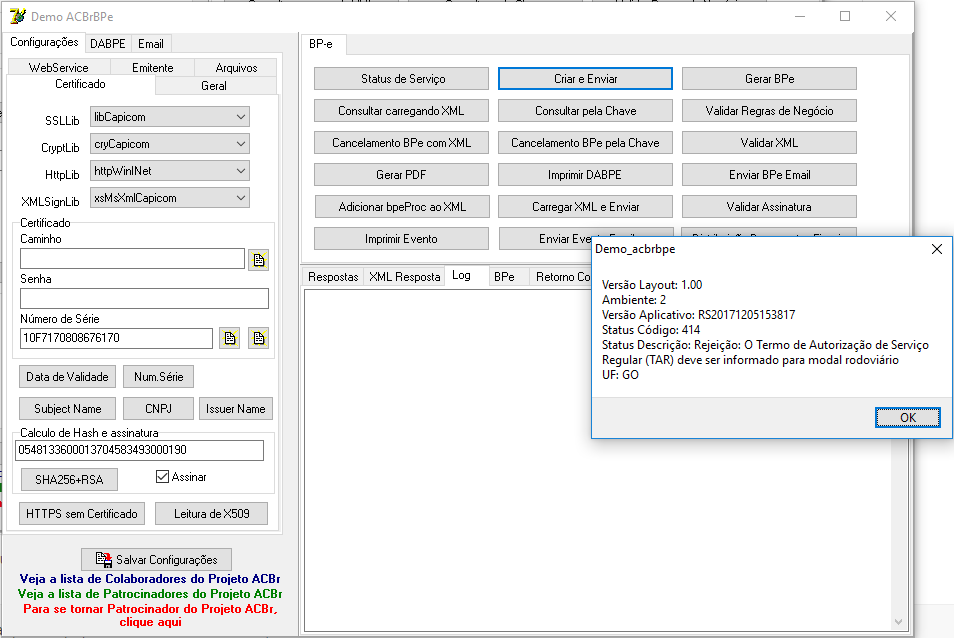This screenshot has width=954, height=638.
Task: Open the Email tab
Action: click(151, 44)
